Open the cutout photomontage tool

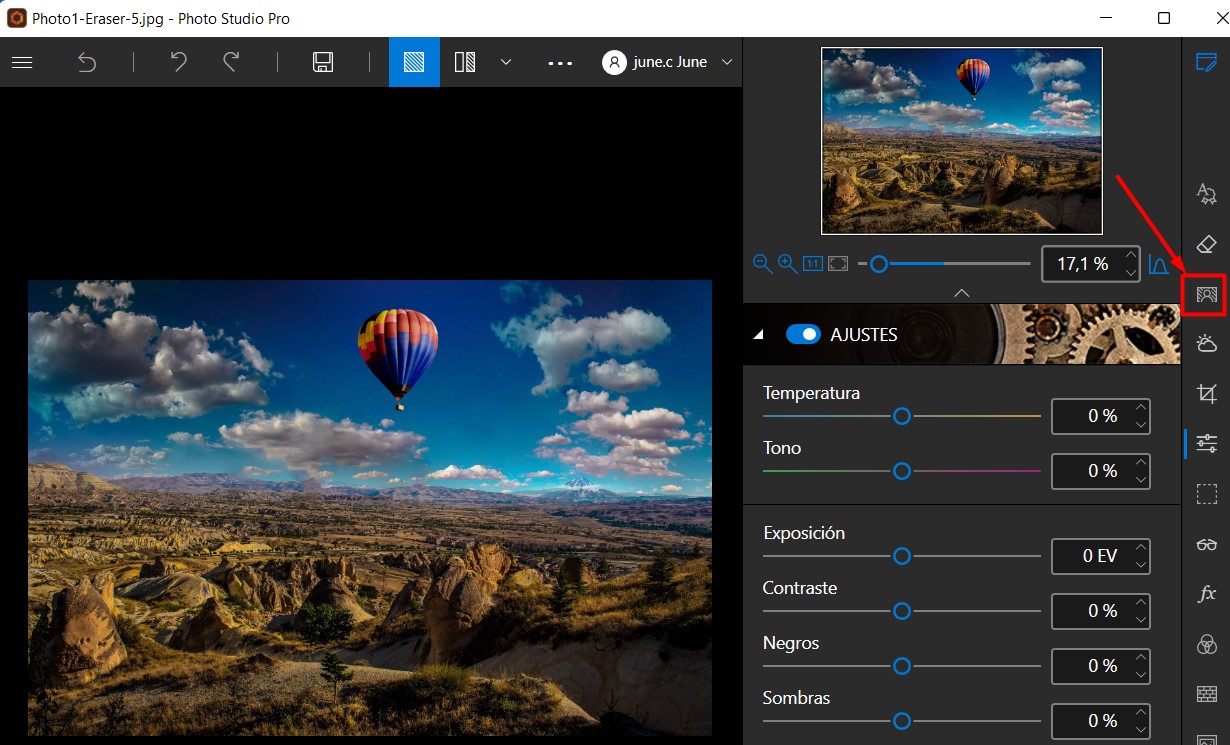point(1206,294)
